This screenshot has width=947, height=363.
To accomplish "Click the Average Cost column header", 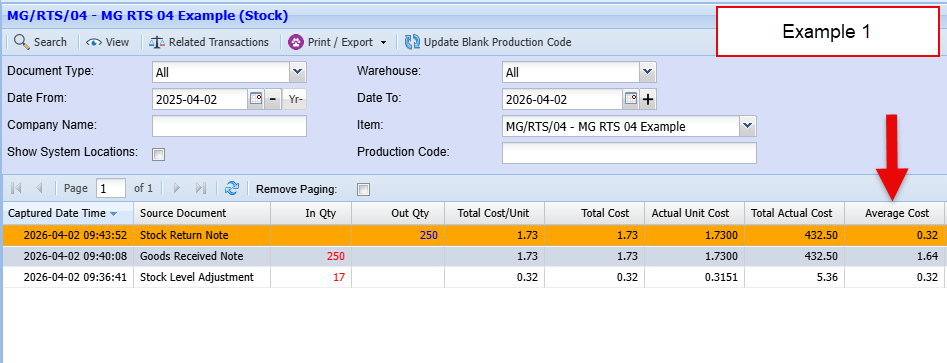I will click(894, 213).
